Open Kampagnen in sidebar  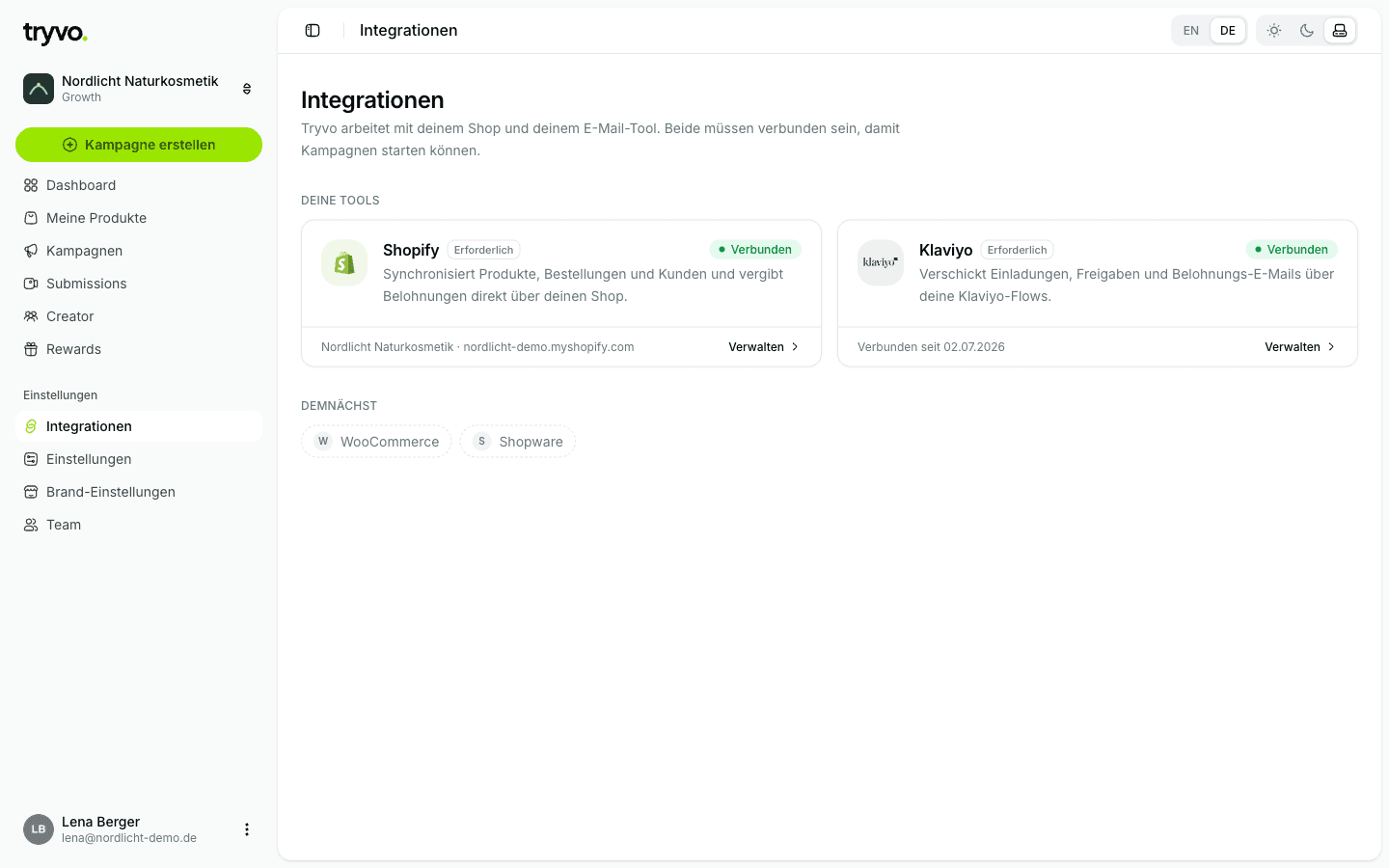[139, 251]
